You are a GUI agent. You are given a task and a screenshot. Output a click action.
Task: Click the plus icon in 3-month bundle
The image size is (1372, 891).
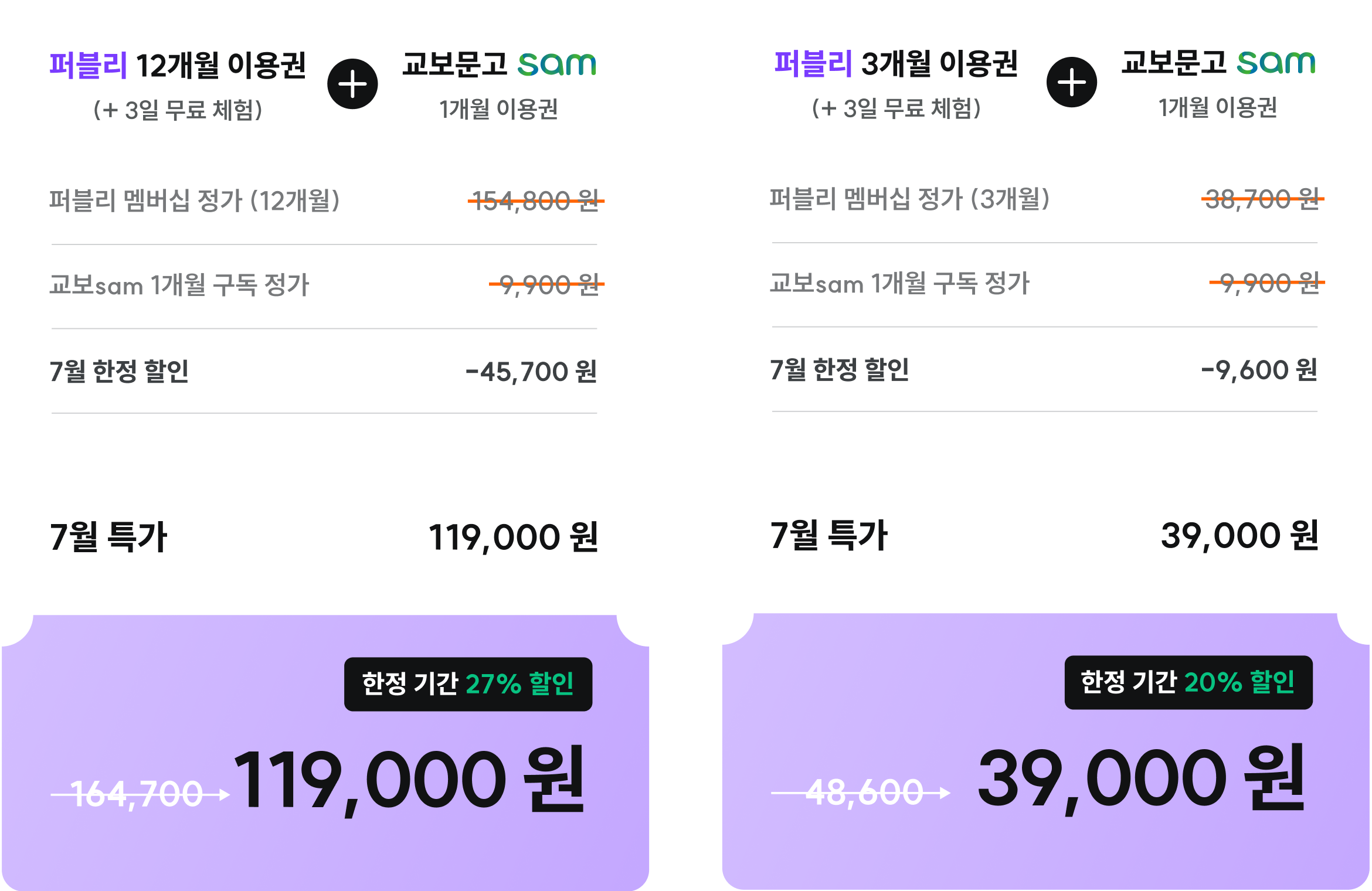point(1072,82)
